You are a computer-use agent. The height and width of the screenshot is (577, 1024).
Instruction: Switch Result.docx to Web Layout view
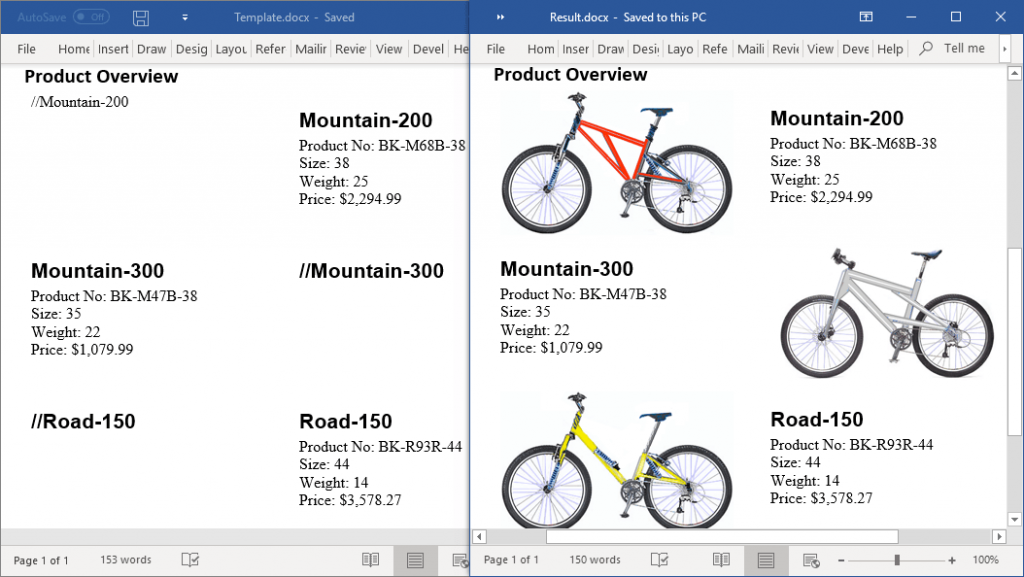tap(812, 560)
